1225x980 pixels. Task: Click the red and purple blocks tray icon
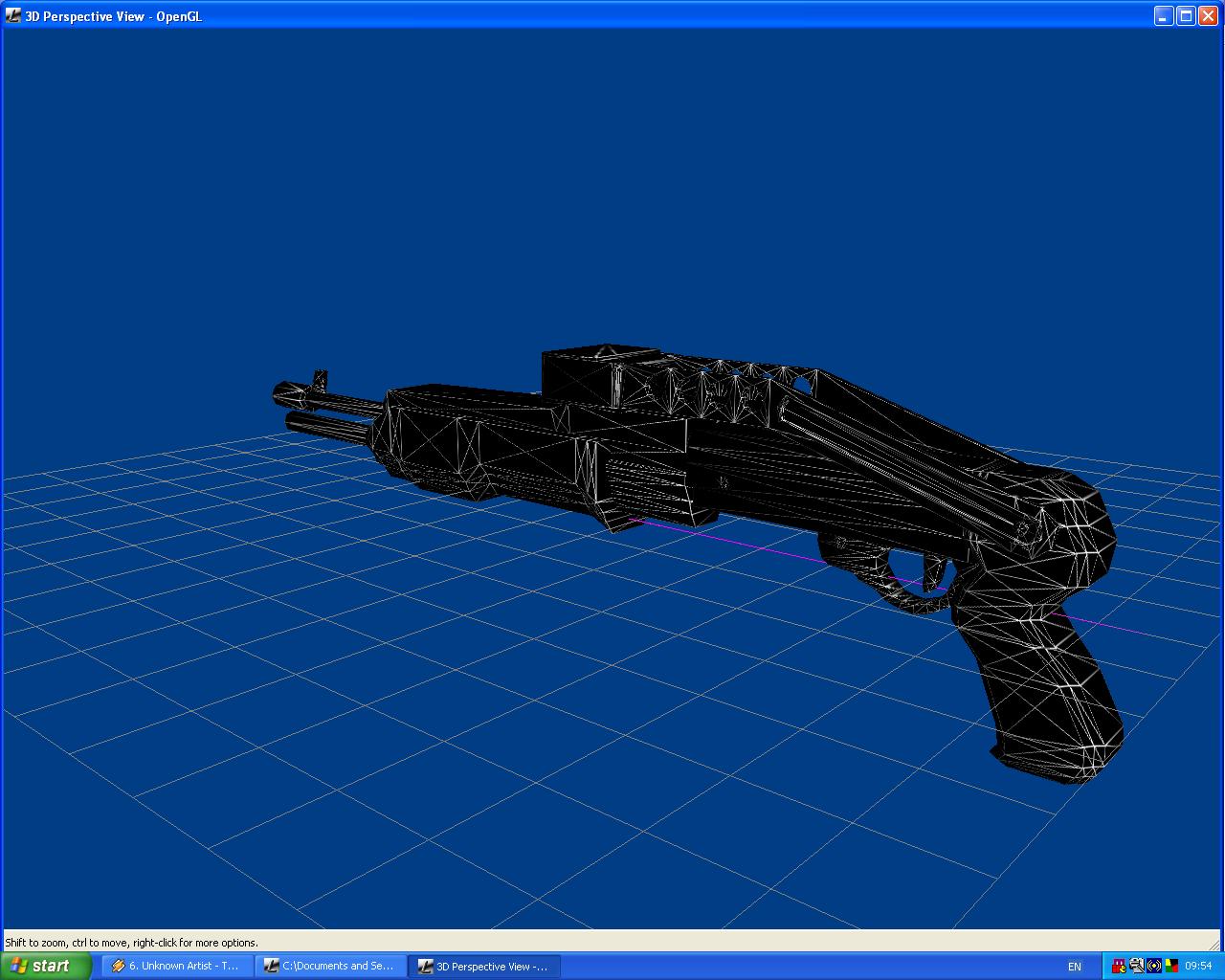[1119, 966]
